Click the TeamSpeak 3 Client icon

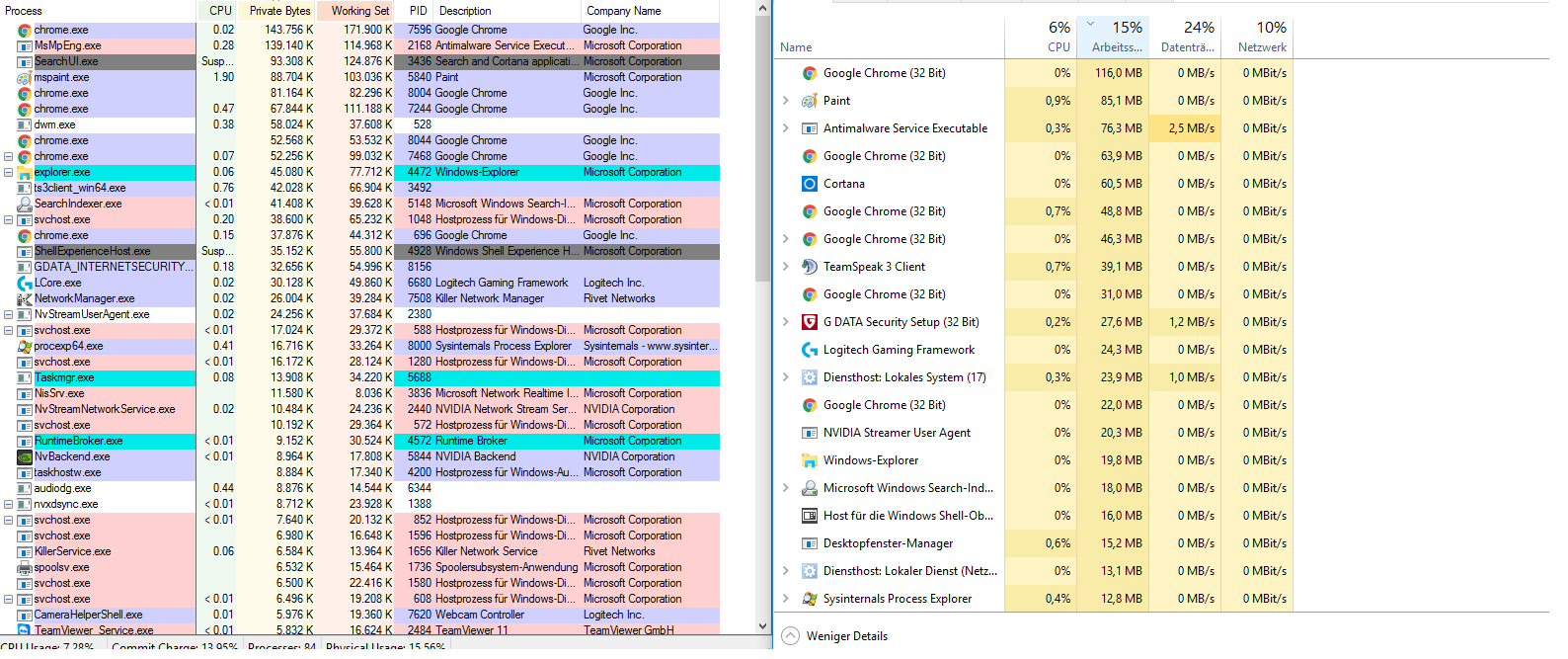tap(810, 267)
